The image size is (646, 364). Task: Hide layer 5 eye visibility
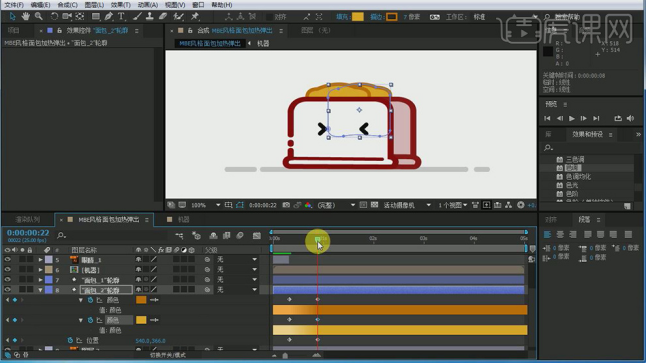7,259
